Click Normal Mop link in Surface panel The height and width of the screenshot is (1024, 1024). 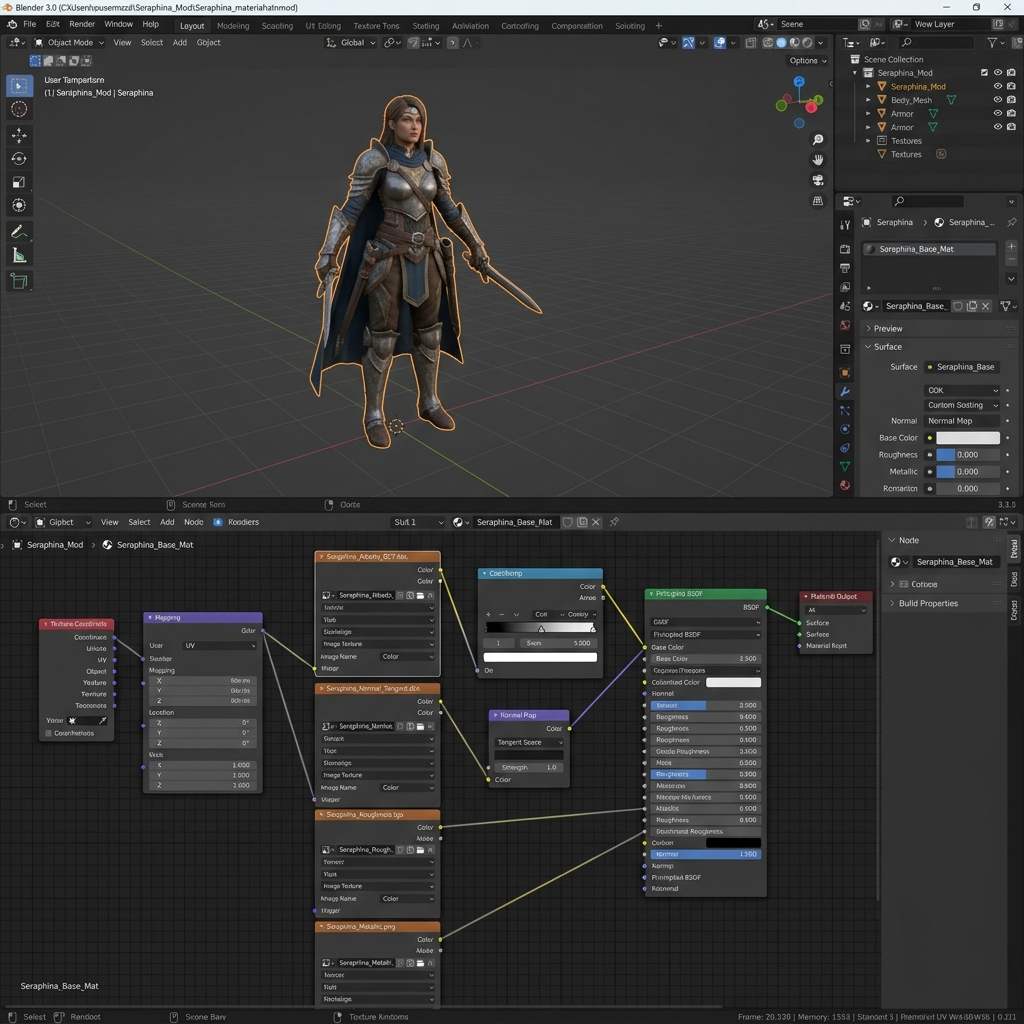click(961, 421)
